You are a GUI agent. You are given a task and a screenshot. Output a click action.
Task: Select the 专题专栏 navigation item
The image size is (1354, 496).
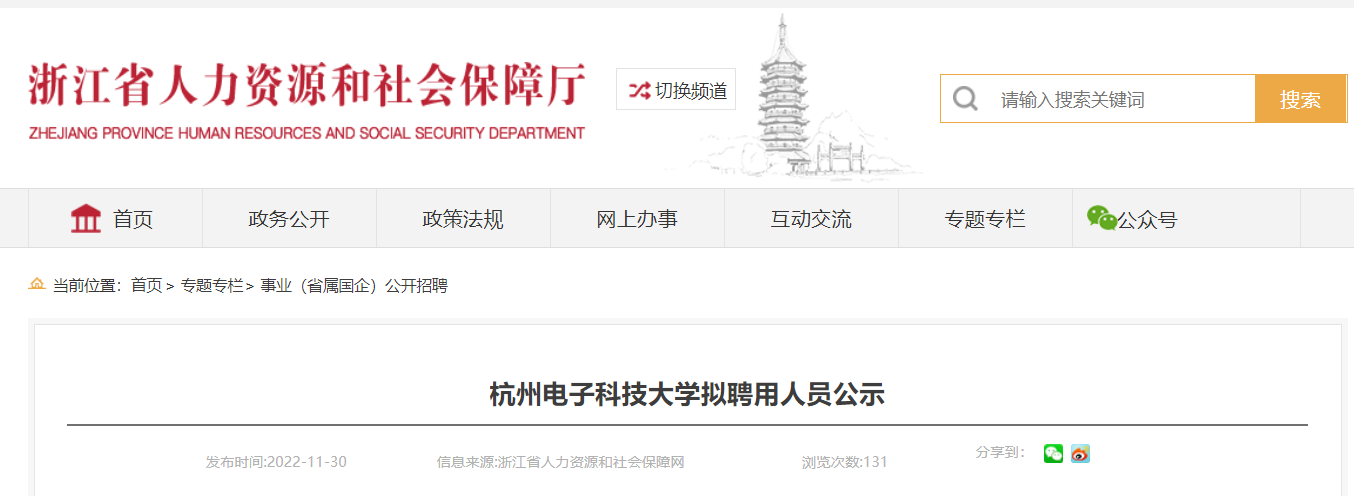pyautogui.click(x=985, y=219)
